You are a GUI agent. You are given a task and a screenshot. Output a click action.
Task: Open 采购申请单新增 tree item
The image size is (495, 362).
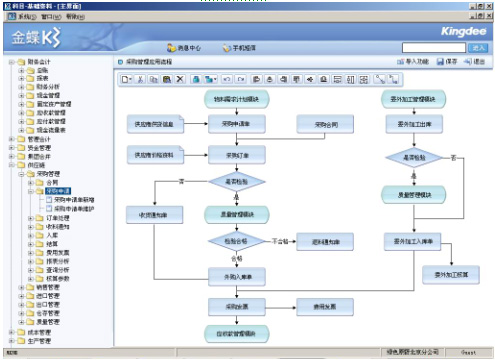[x=74, y=200]
